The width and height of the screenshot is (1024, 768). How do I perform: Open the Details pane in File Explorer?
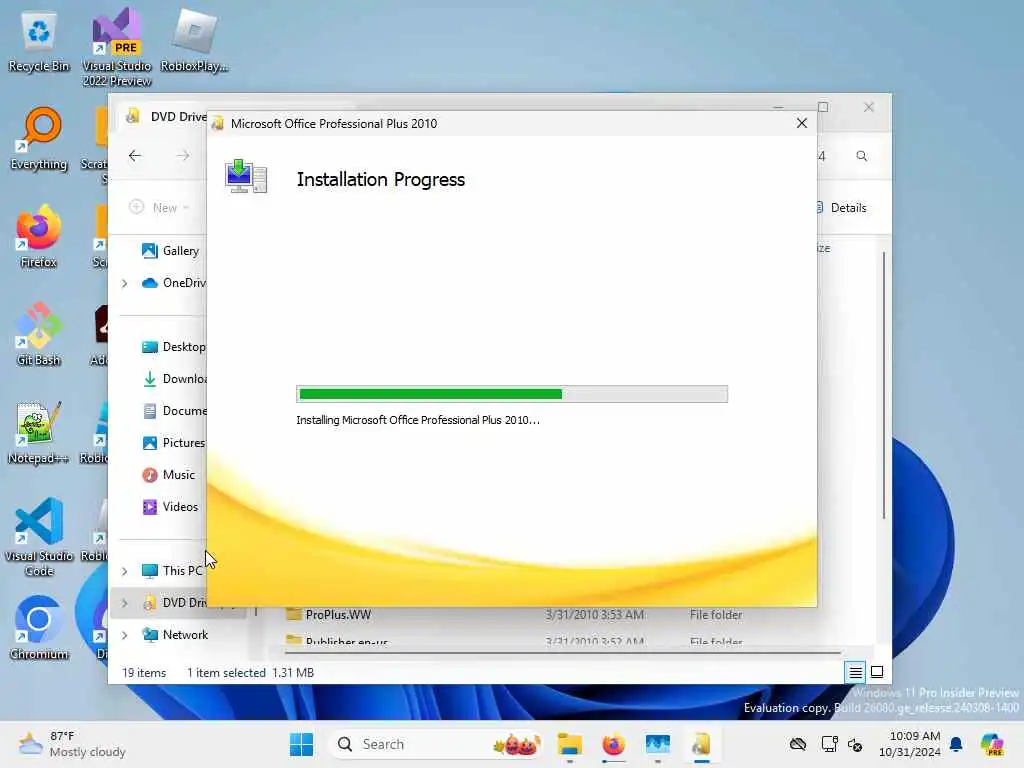pos(841,208)
